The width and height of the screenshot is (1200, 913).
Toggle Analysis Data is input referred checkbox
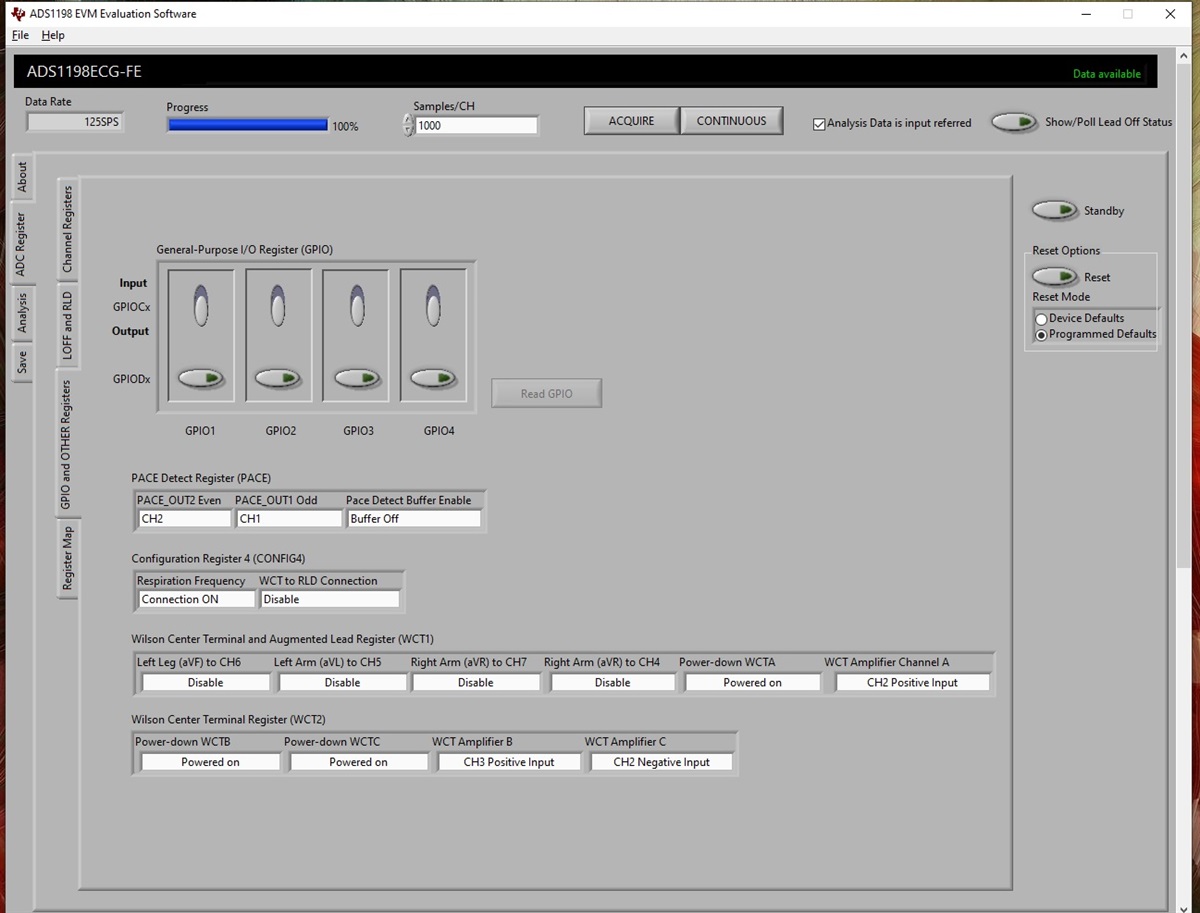tap(819, 124)
